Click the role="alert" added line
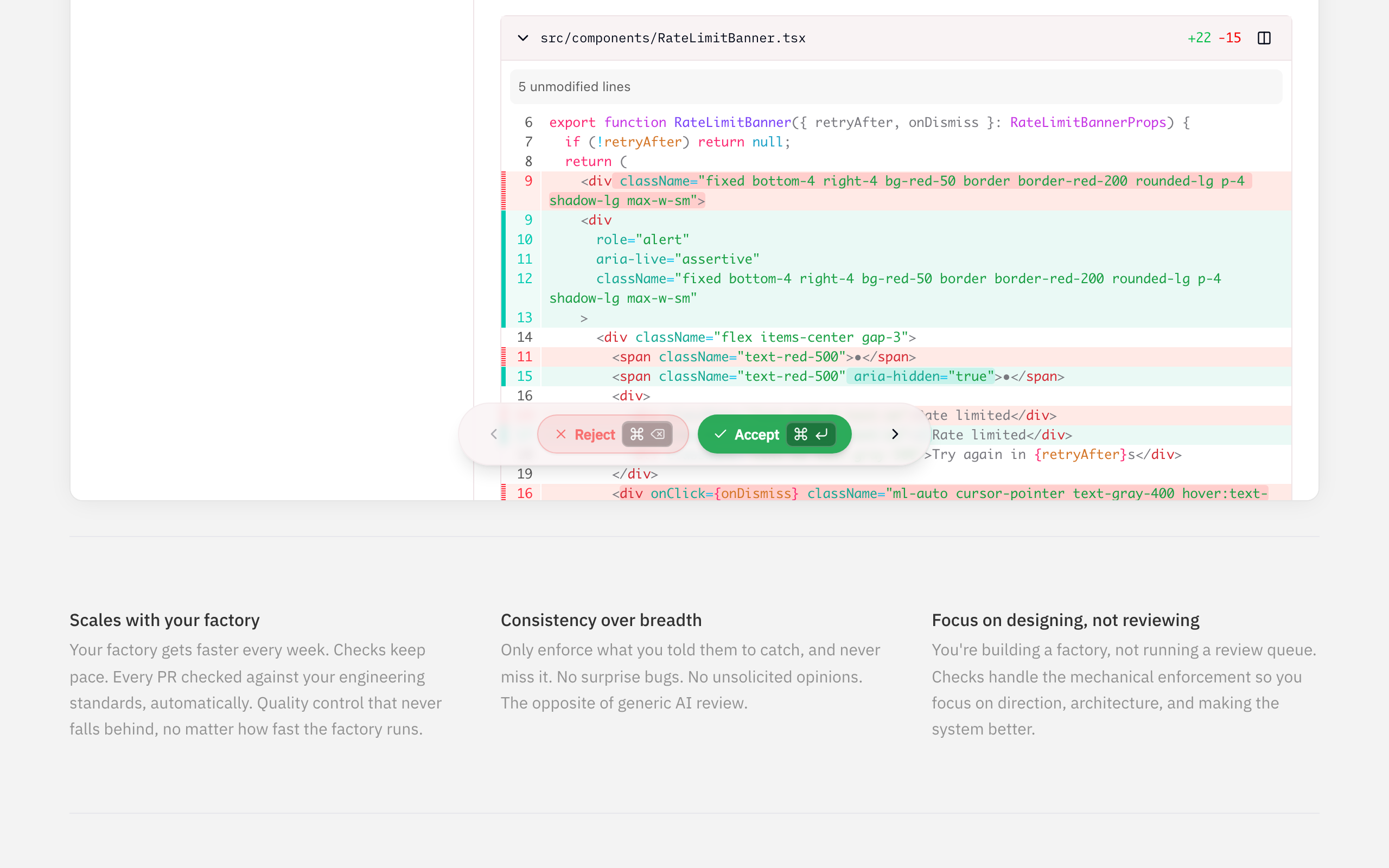 coord(642,240)
